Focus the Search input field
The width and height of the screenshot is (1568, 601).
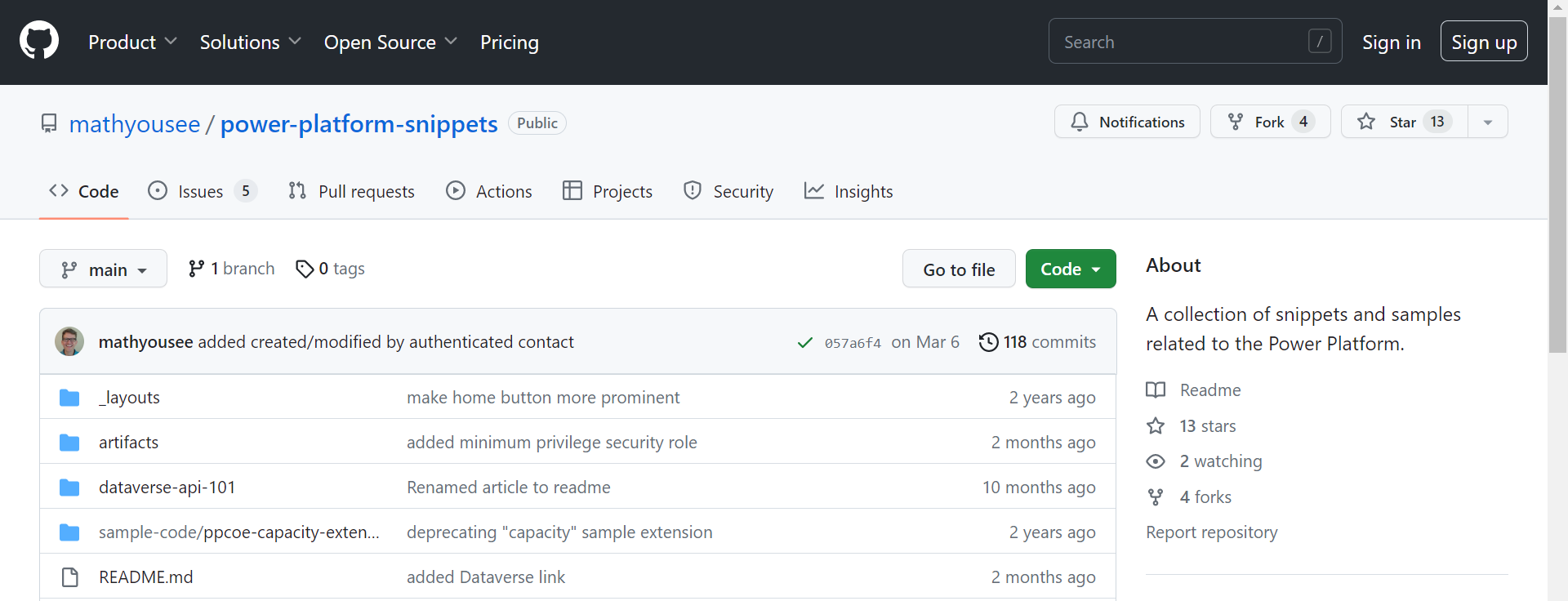pos(1196,41)
